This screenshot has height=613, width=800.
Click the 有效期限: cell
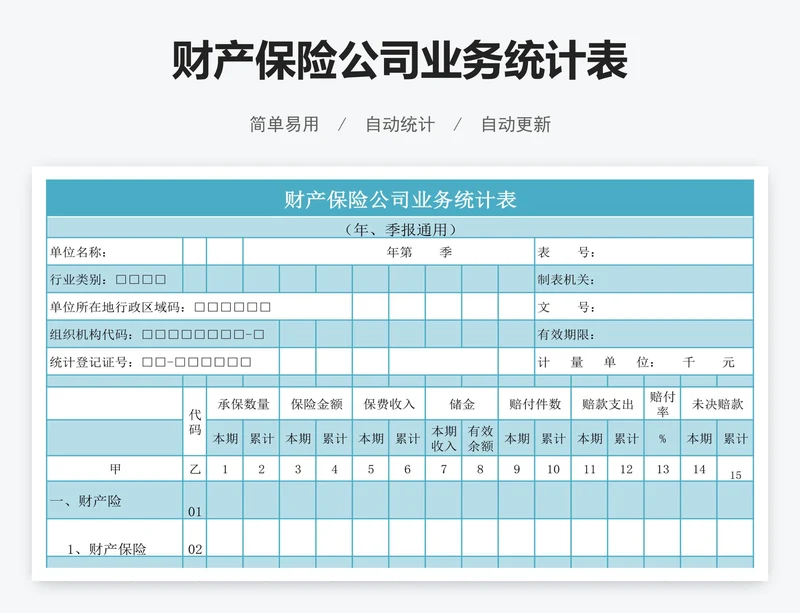644,334
